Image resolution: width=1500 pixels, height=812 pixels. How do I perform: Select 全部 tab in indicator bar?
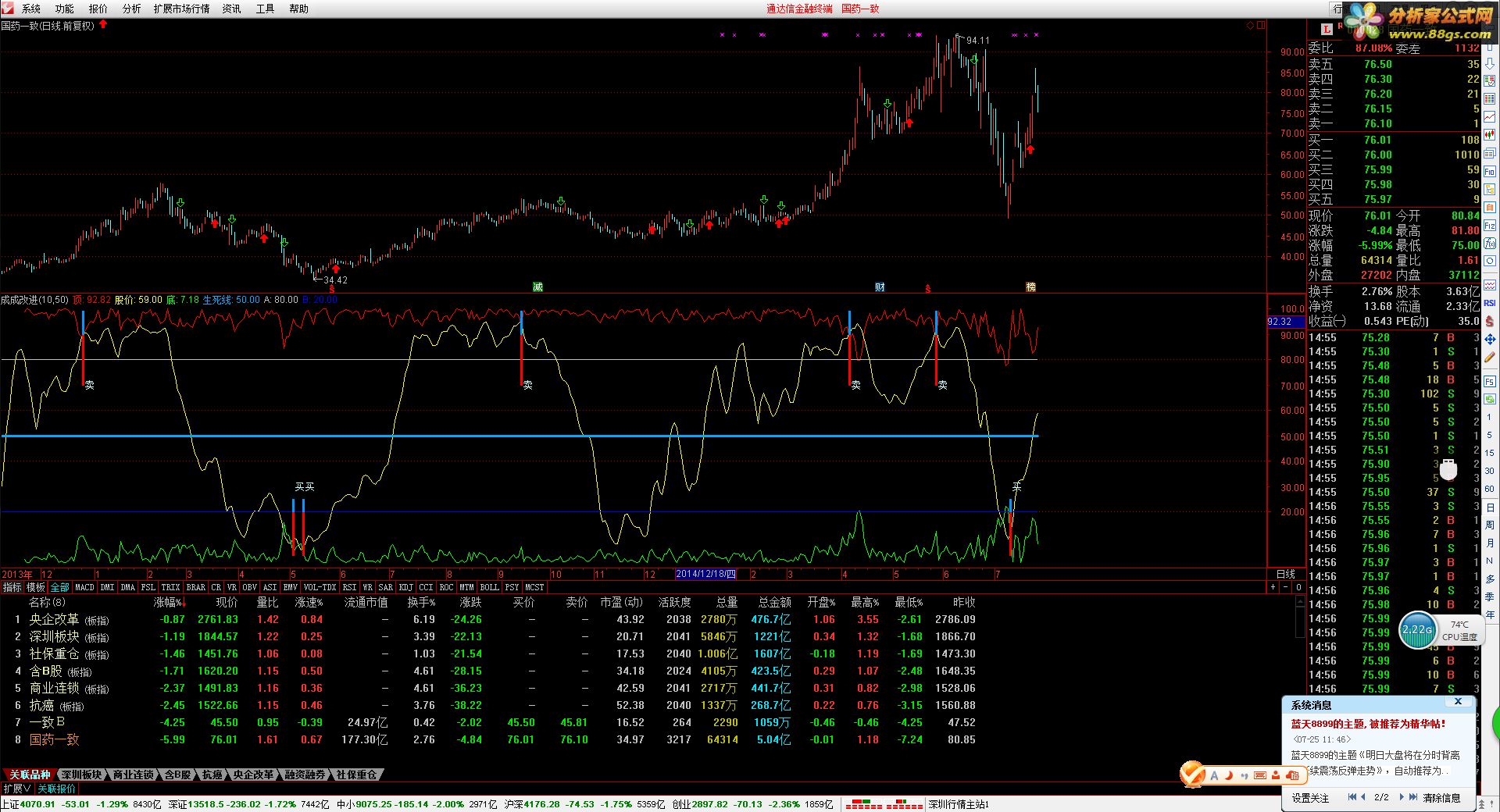click(x=60, y=587)
